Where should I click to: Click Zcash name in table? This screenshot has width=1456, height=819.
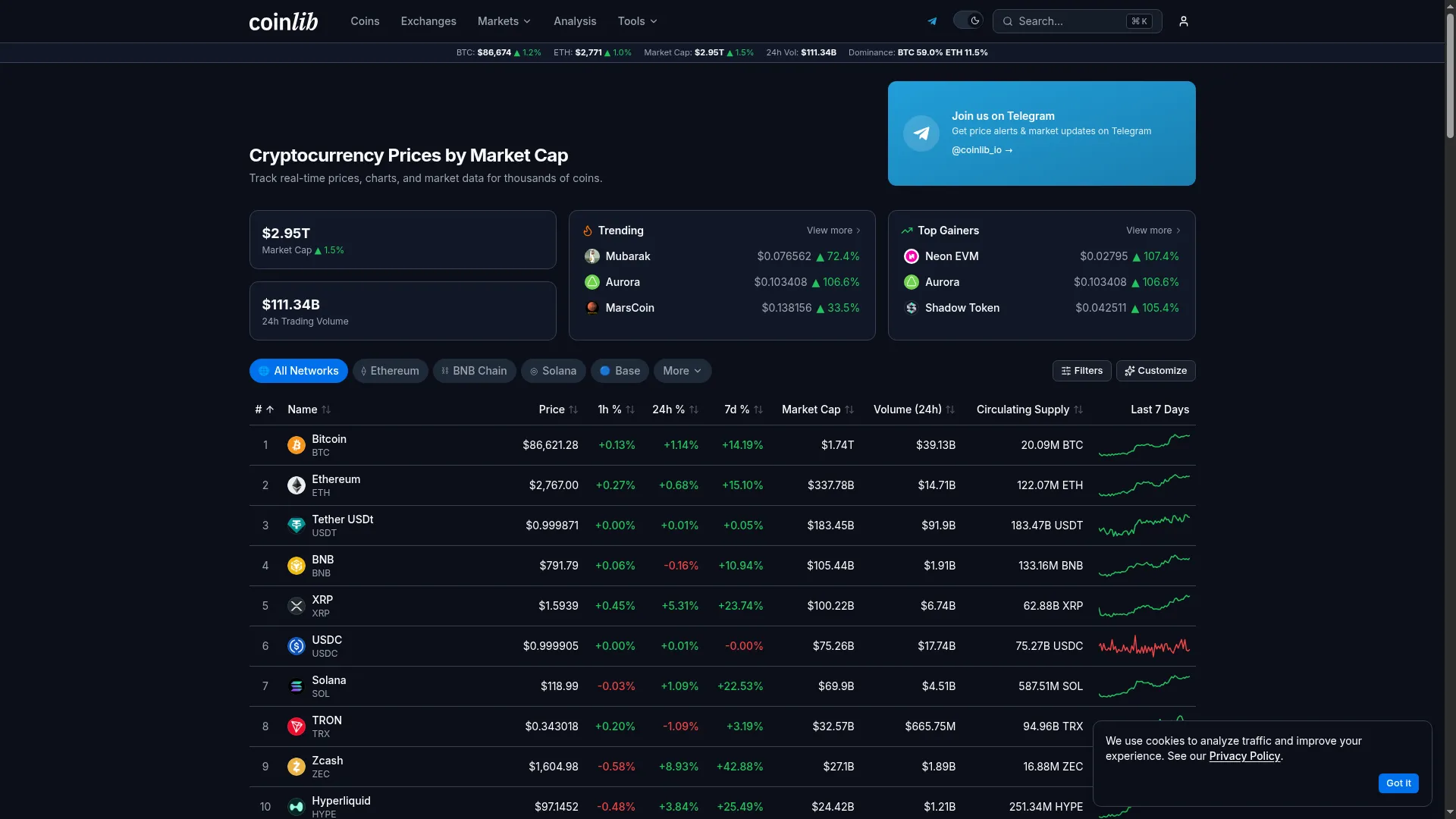(x=328, y=761)
